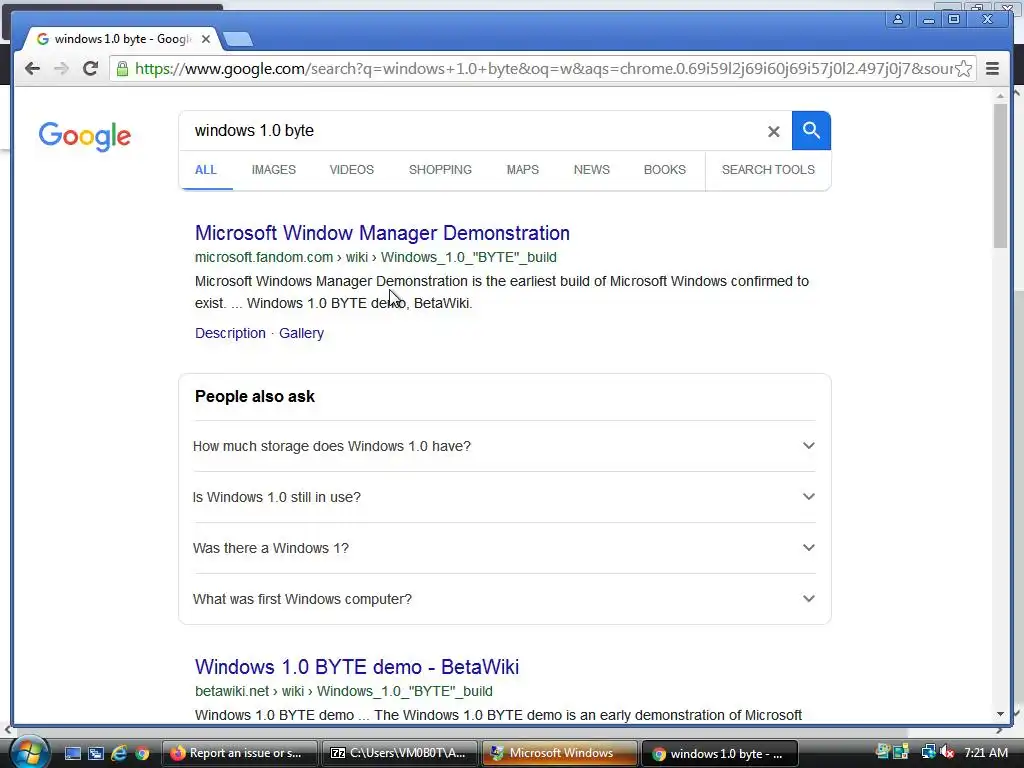Open the muted volume tray icon

click(x=948, y=752)
